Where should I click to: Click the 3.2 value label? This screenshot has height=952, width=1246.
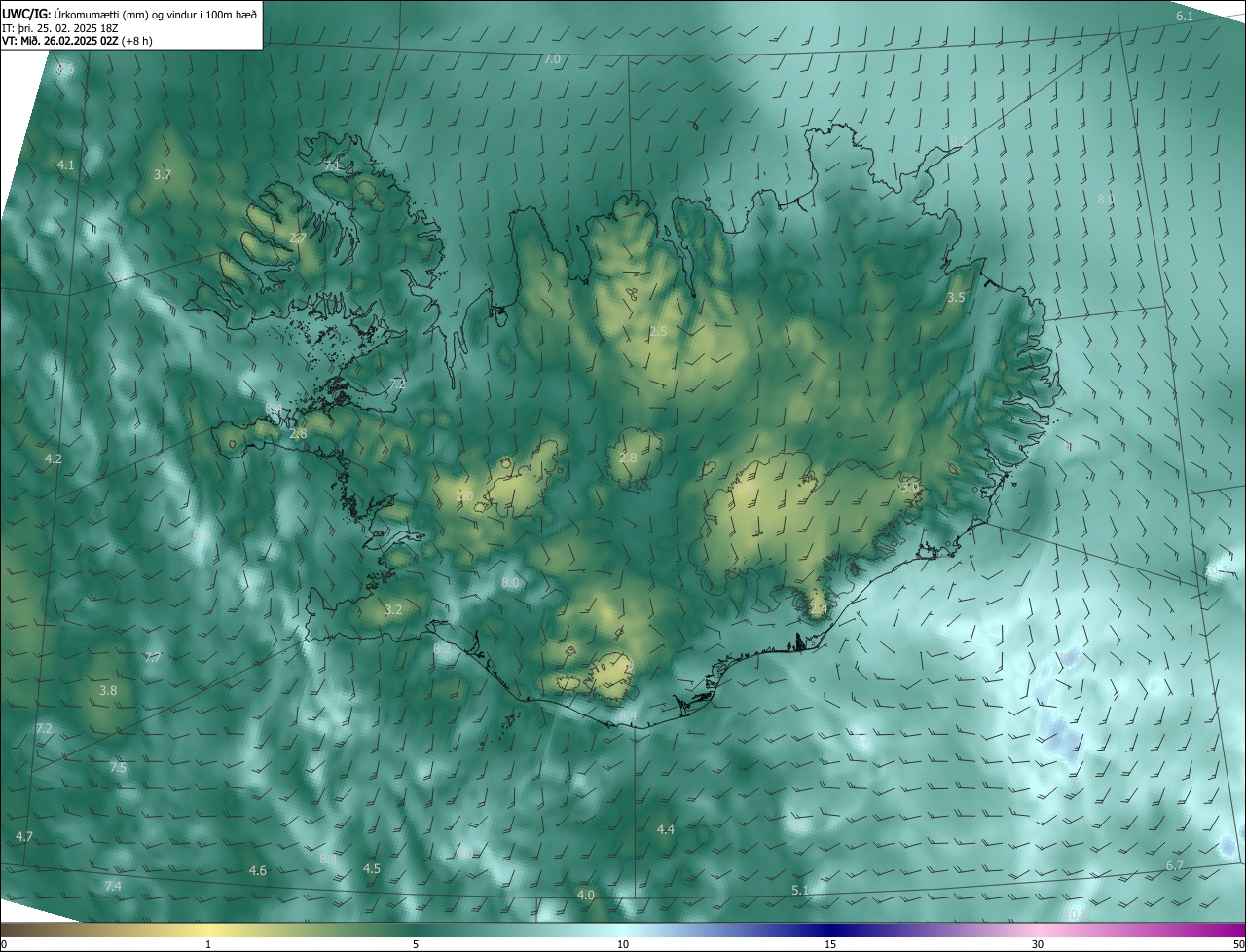(x=393, y=610)
